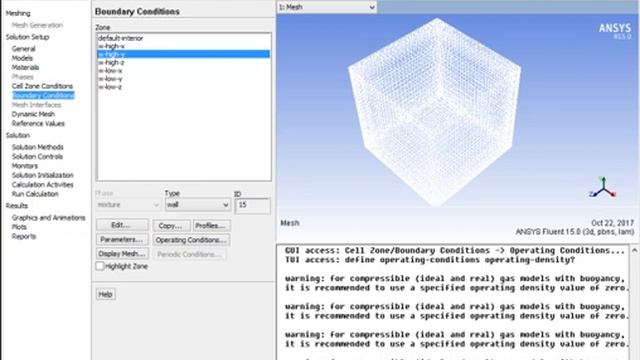Click Periodic Conditions... button
This screenshot has height=360, width=640.
coord(190,254)
